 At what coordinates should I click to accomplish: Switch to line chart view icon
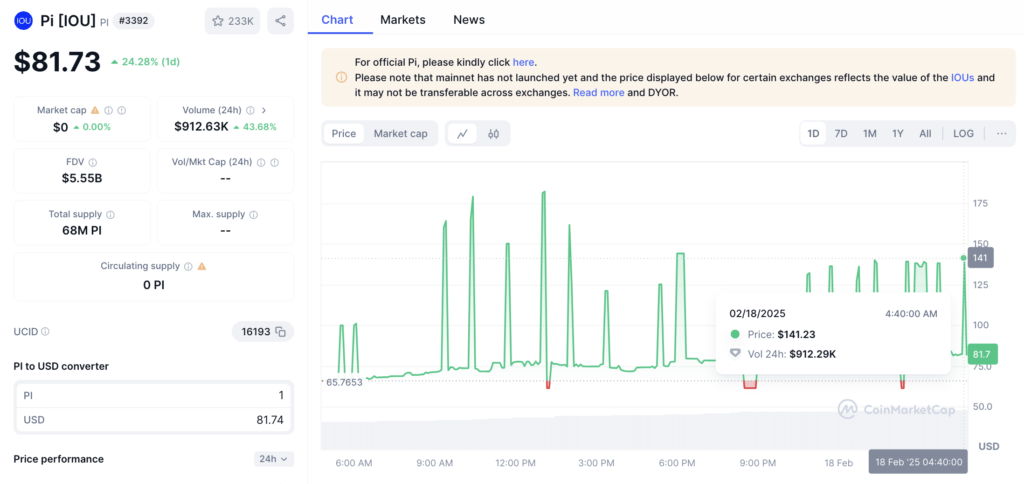(x=462, y=134)
